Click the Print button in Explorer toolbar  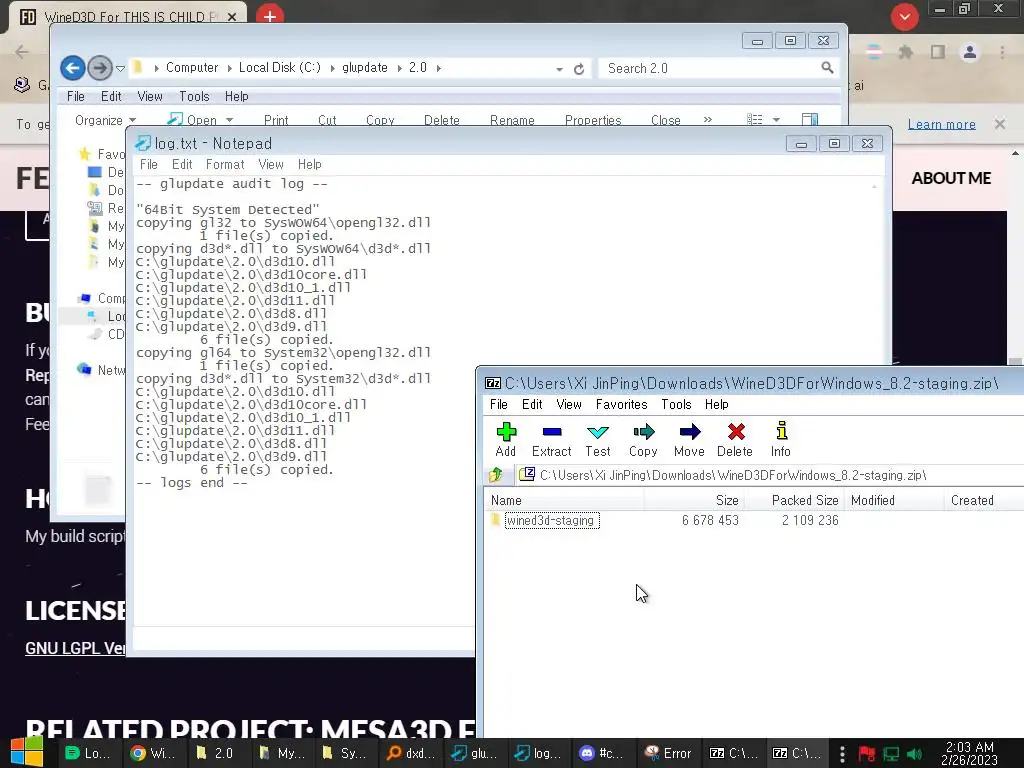pos(276,120)
